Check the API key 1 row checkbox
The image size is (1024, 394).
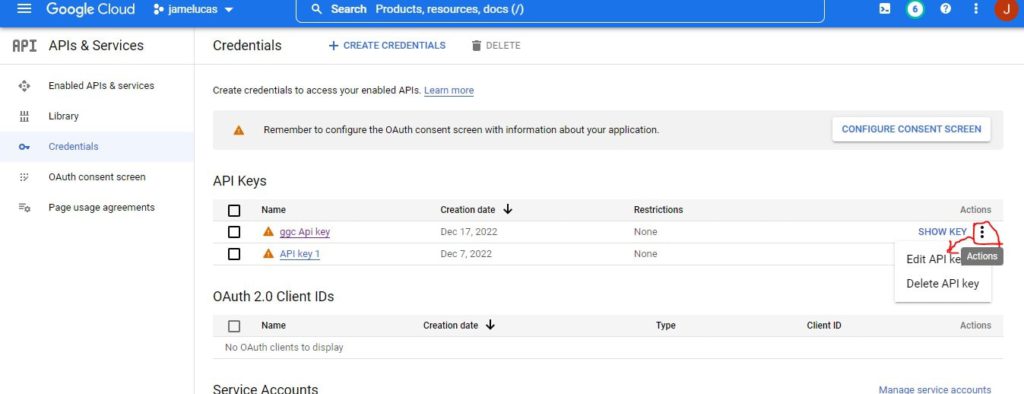pos(234,254)
